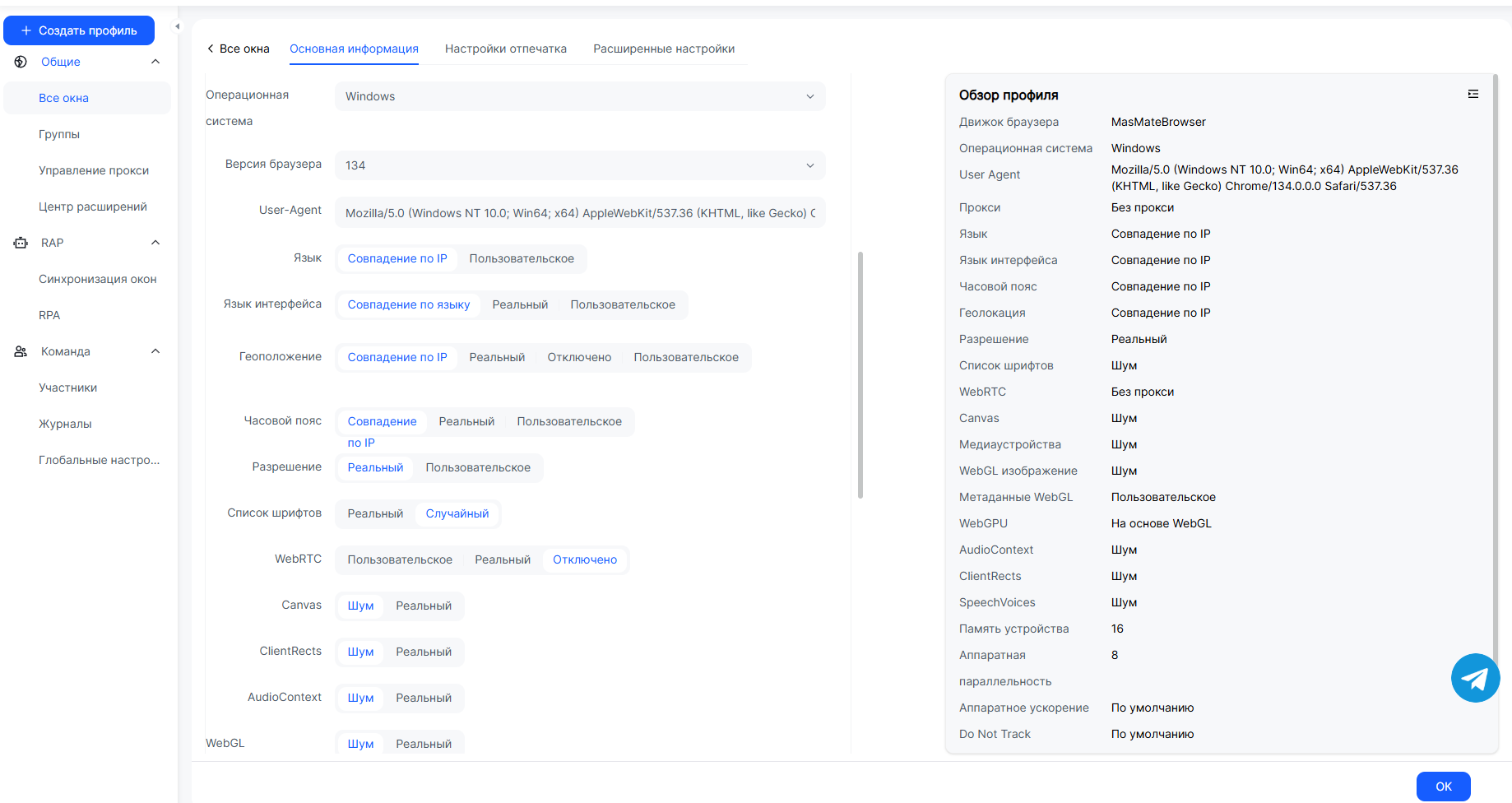The height and width of the screenshot is (803, 1512).
Task: Open the Операционная система dropdown
Action: tap(579, 96)
